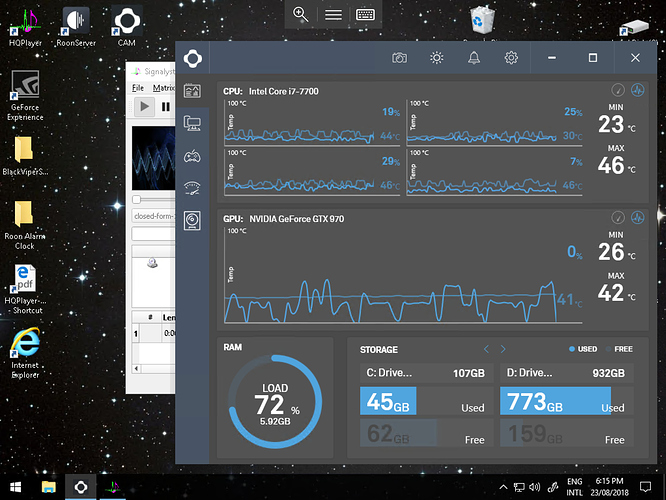Screen dimensions: 666x500
Task: Click the GPU name NVIDIA GeForce GTX 970
Action: point(296,219)
